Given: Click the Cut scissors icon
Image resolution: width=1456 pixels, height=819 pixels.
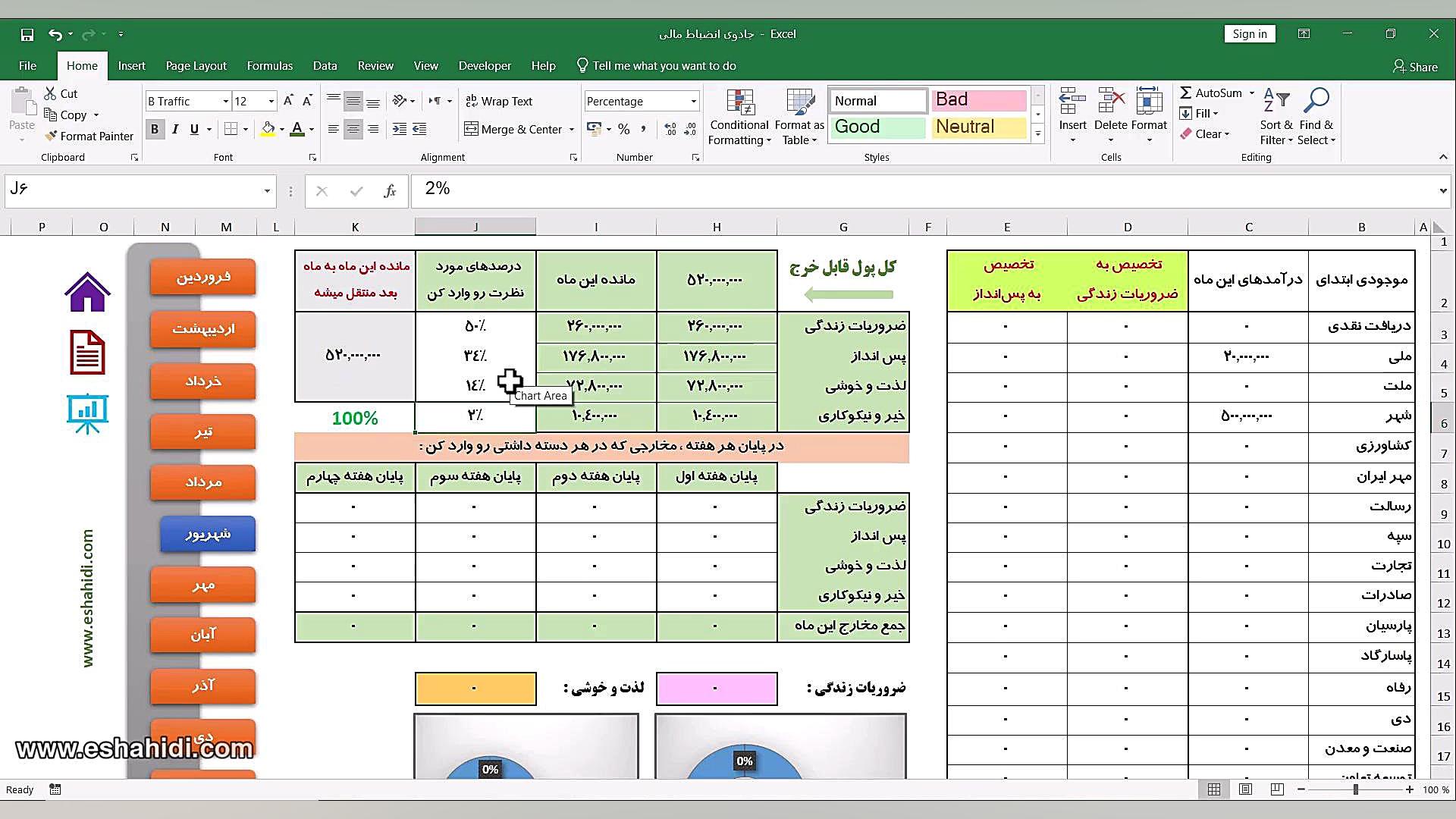Looking at the screenshot, I should tap(50, 93).
